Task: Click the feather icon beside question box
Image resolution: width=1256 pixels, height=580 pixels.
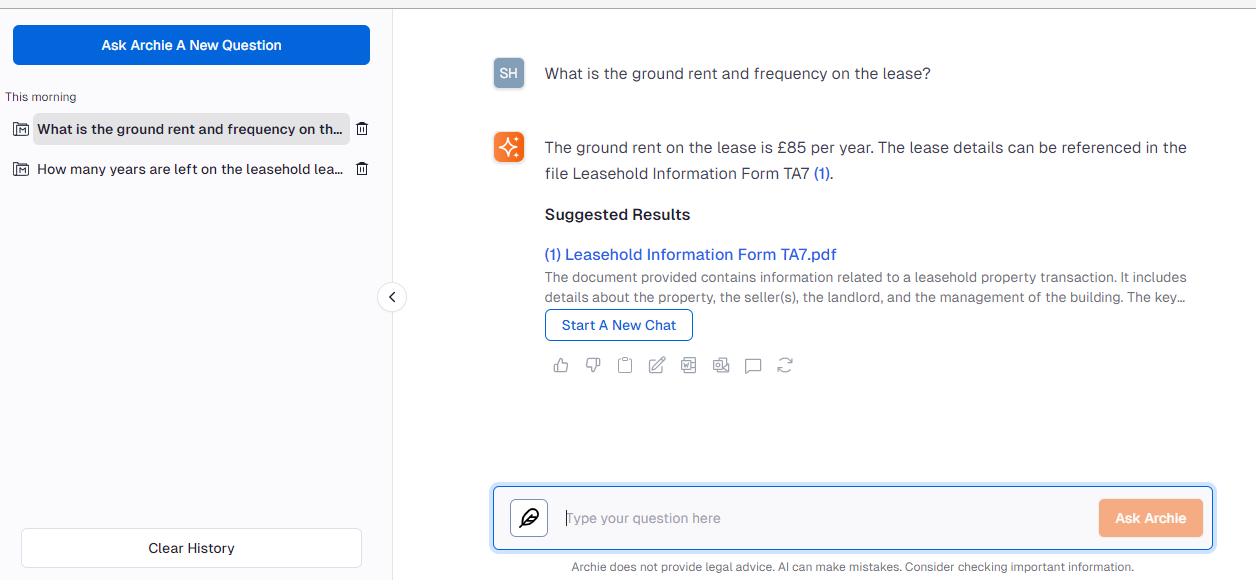Action: [529, 518]
